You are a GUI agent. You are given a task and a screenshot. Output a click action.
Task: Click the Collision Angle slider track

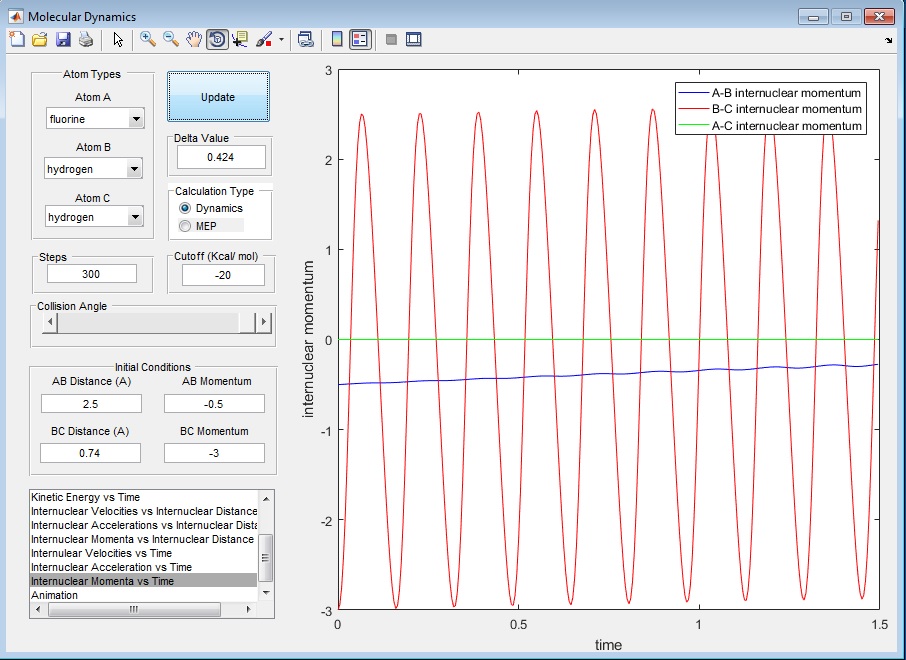coord(150,323)
